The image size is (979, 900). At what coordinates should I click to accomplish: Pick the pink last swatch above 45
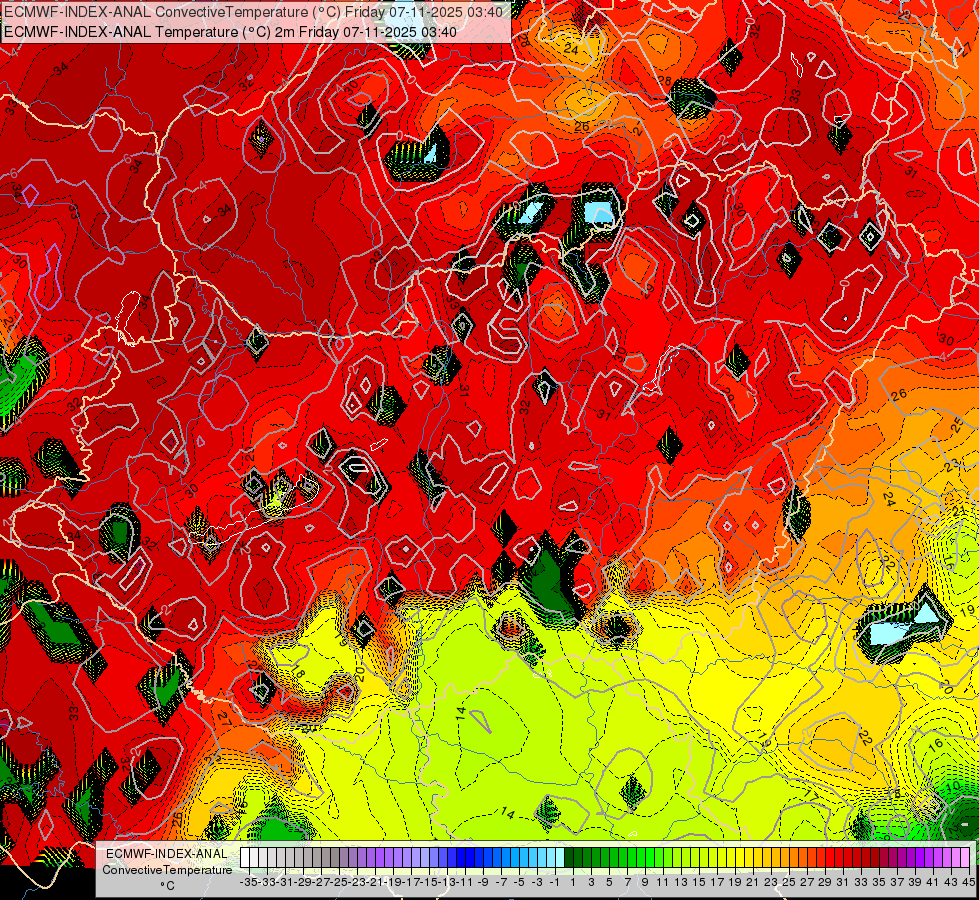965,857
